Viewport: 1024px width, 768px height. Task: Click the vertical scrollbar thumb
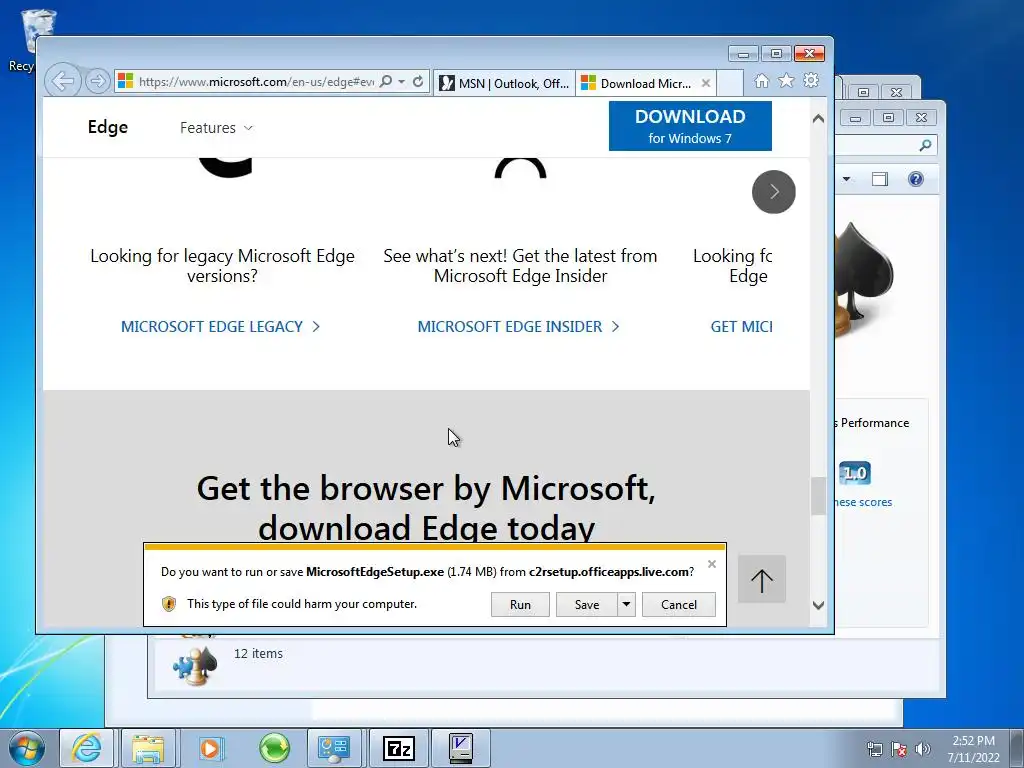pos(818,496)
